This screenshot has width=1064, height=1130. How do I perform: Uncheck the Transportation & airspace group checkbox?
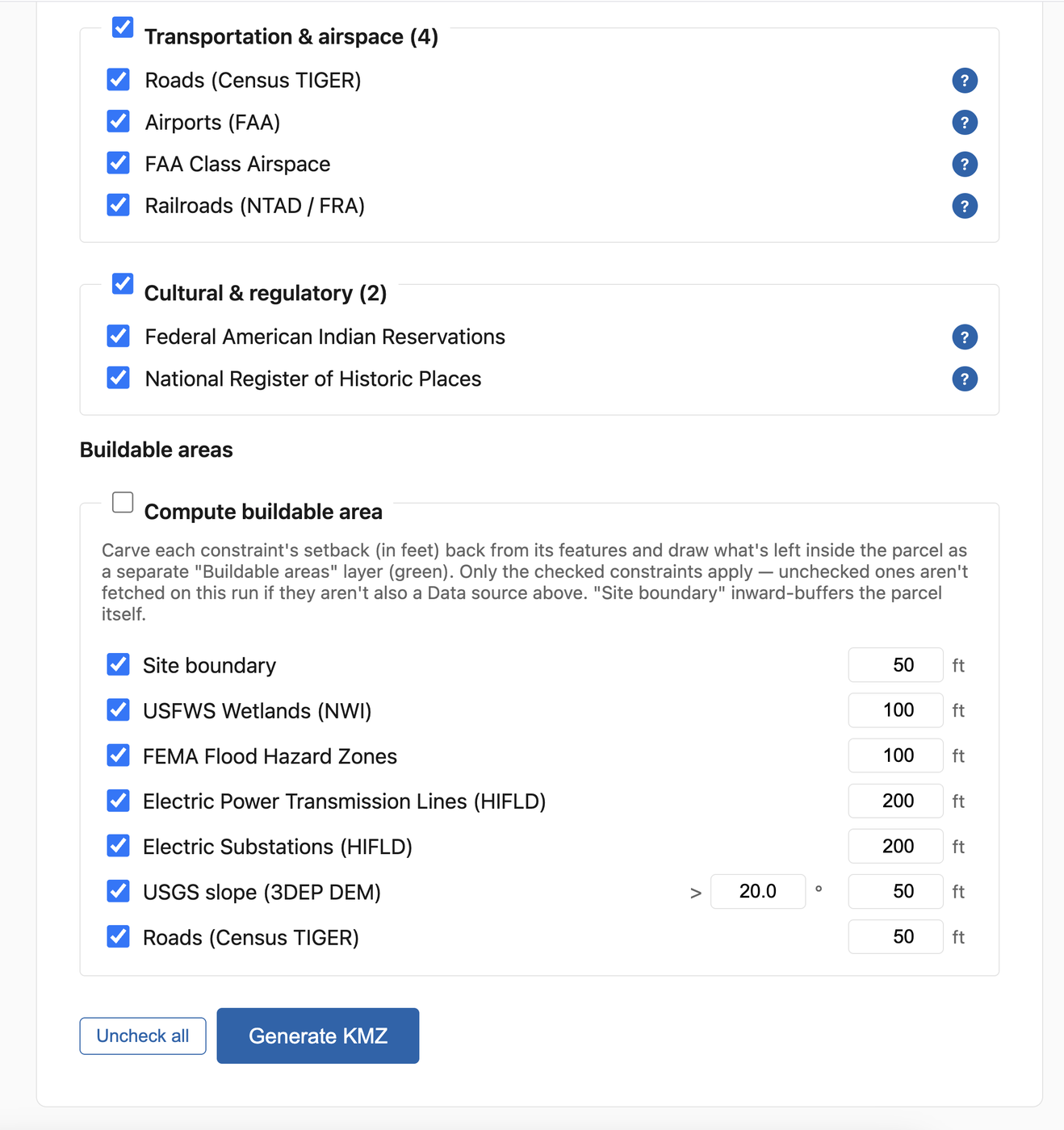coord(123,27)
